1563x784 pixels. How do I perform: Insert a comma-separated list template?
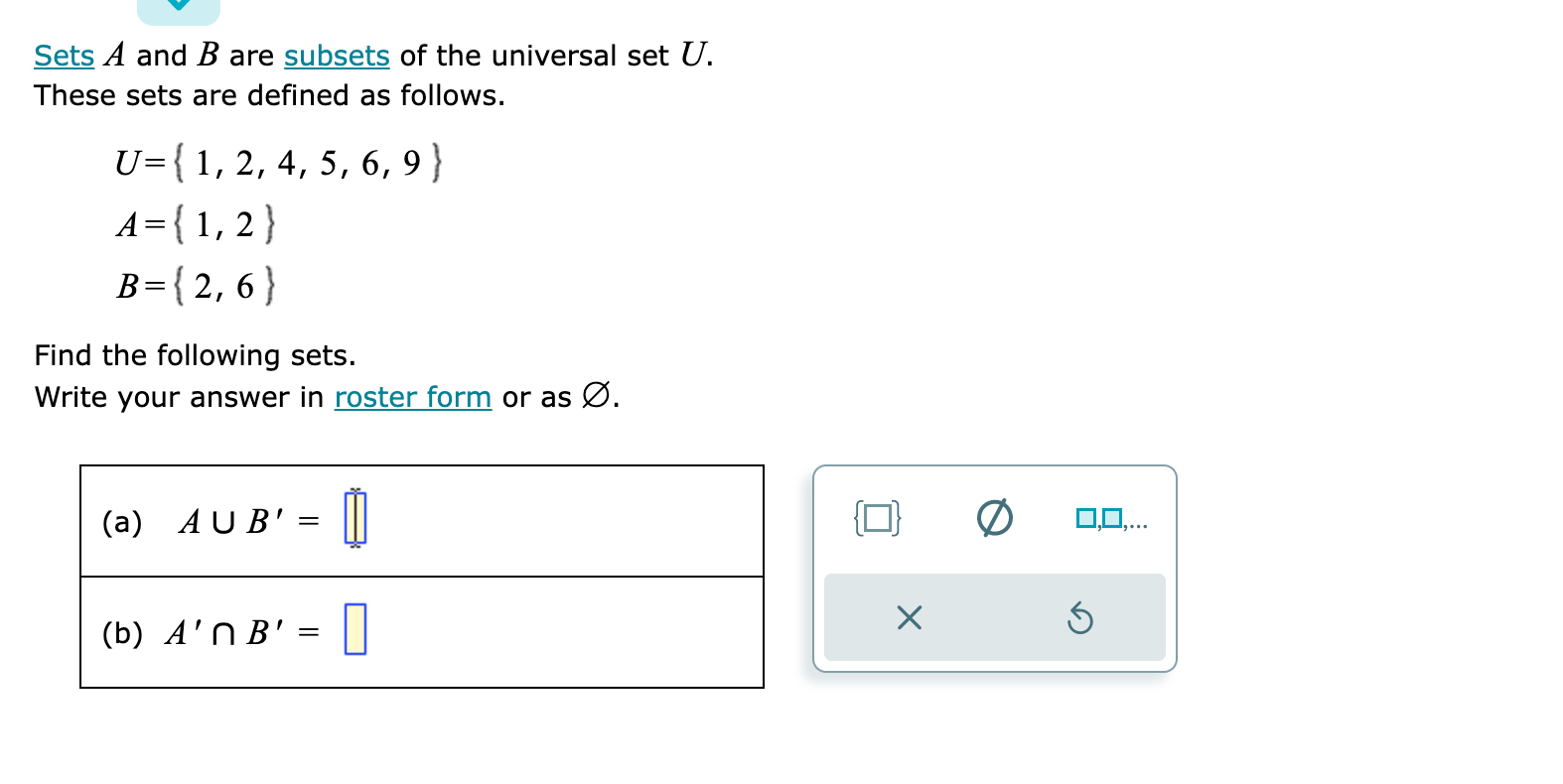coord(1109,516)
